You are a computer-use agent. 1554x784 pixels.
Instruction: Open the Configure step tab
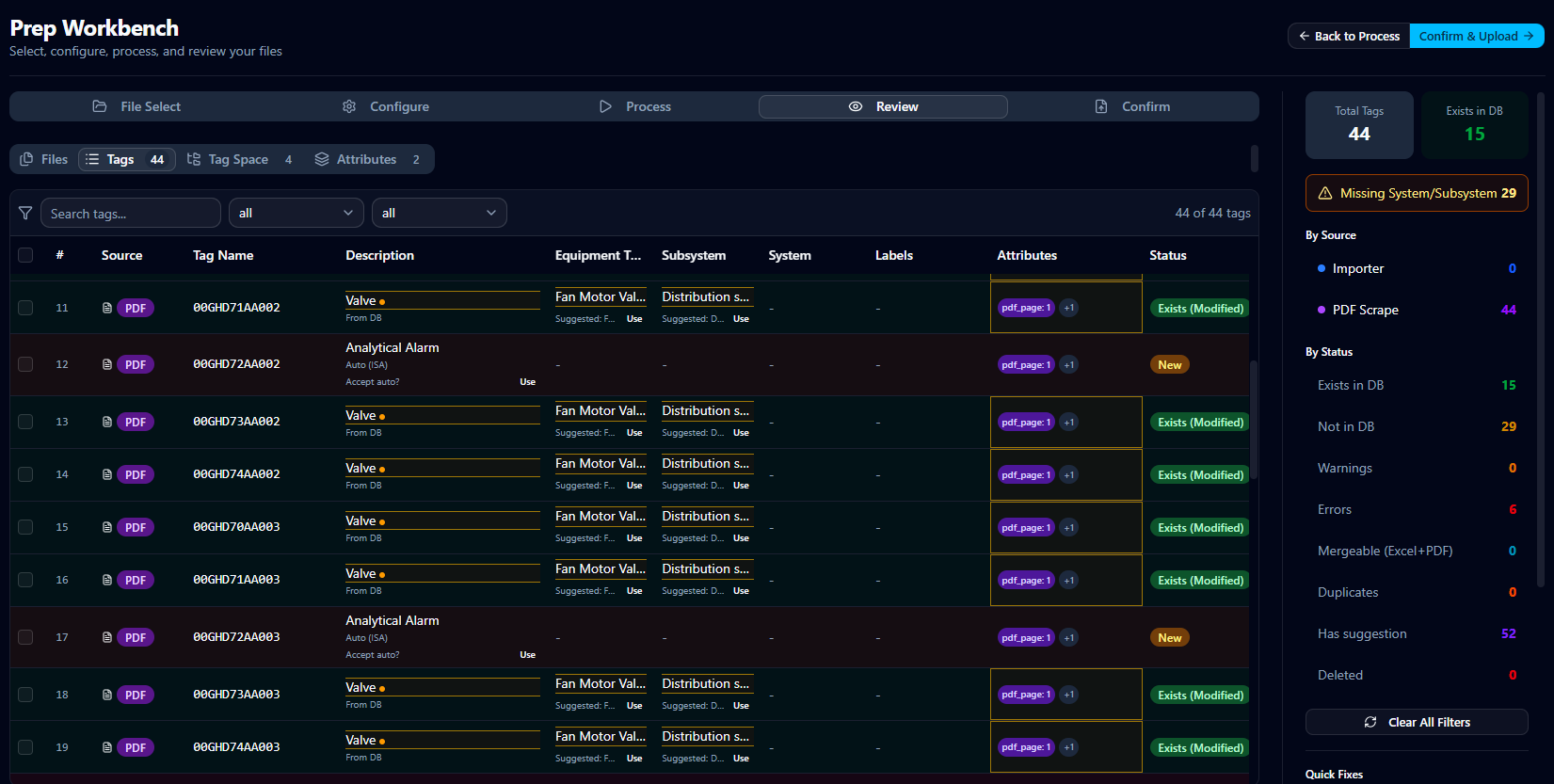pyautogui.click(x=386, y=106)
